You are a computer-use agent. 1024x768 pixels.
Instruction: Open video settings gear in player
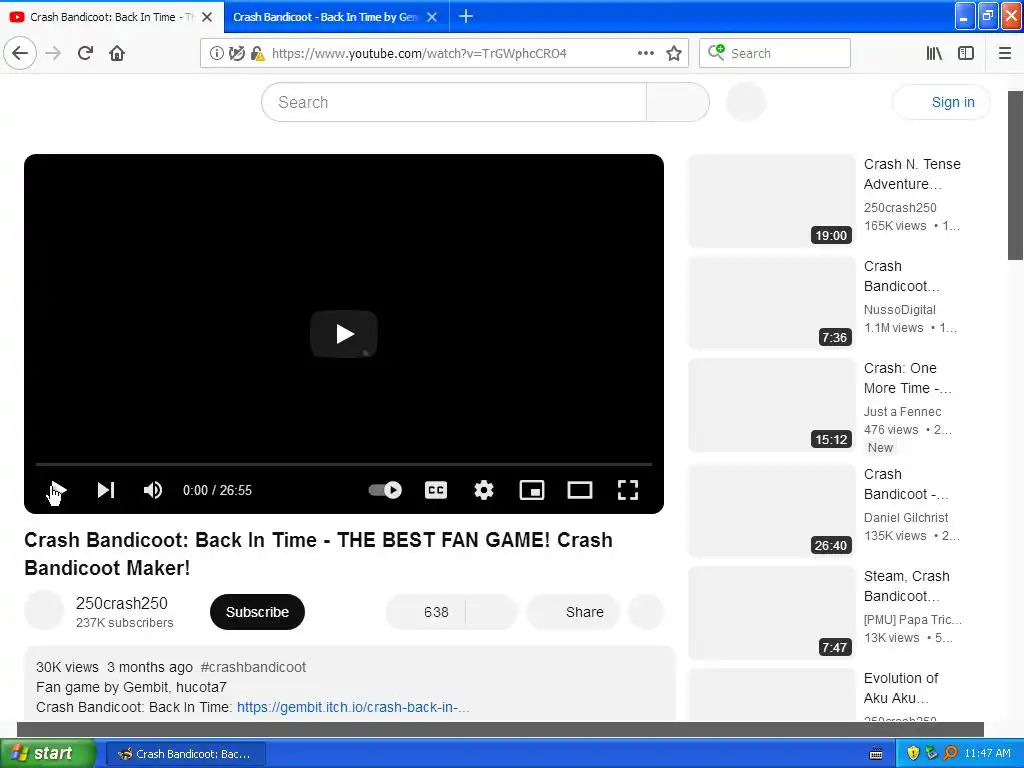484,490
